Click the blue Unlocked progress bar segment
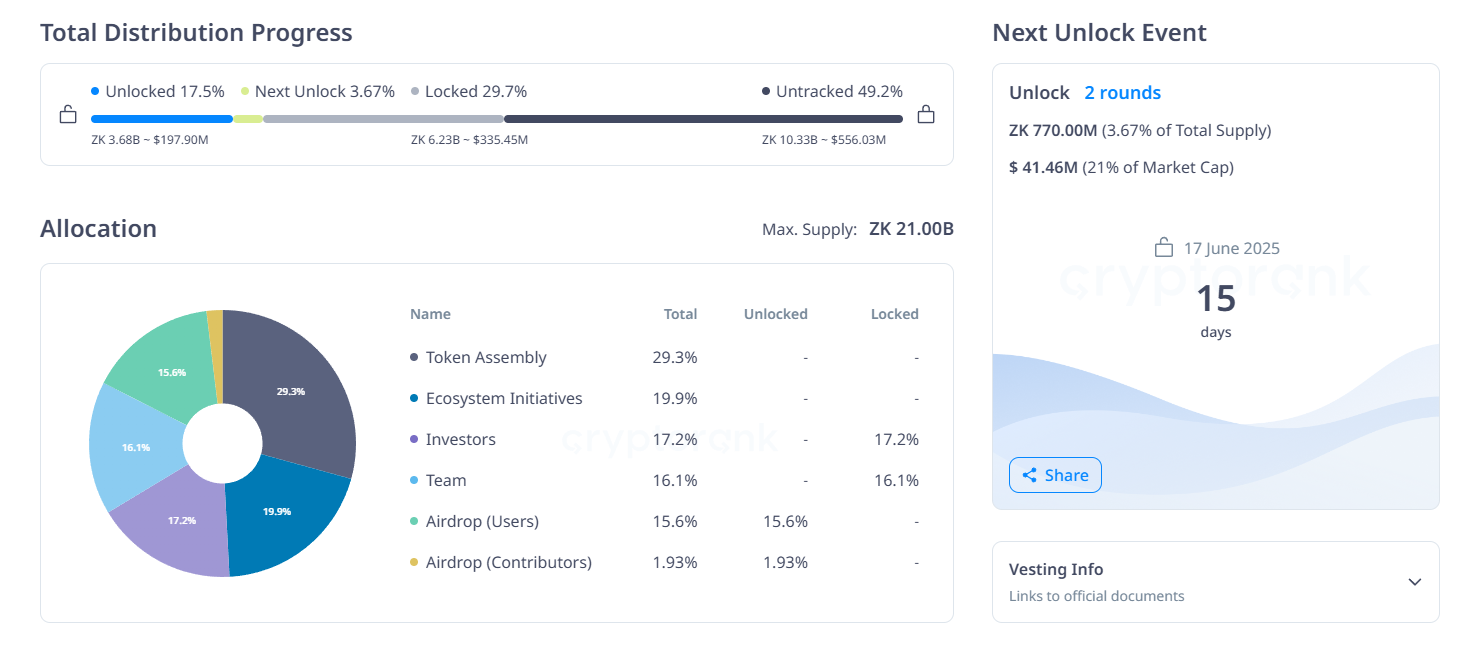The width and height of the screenshot is (1476, 646). [161, 119]
